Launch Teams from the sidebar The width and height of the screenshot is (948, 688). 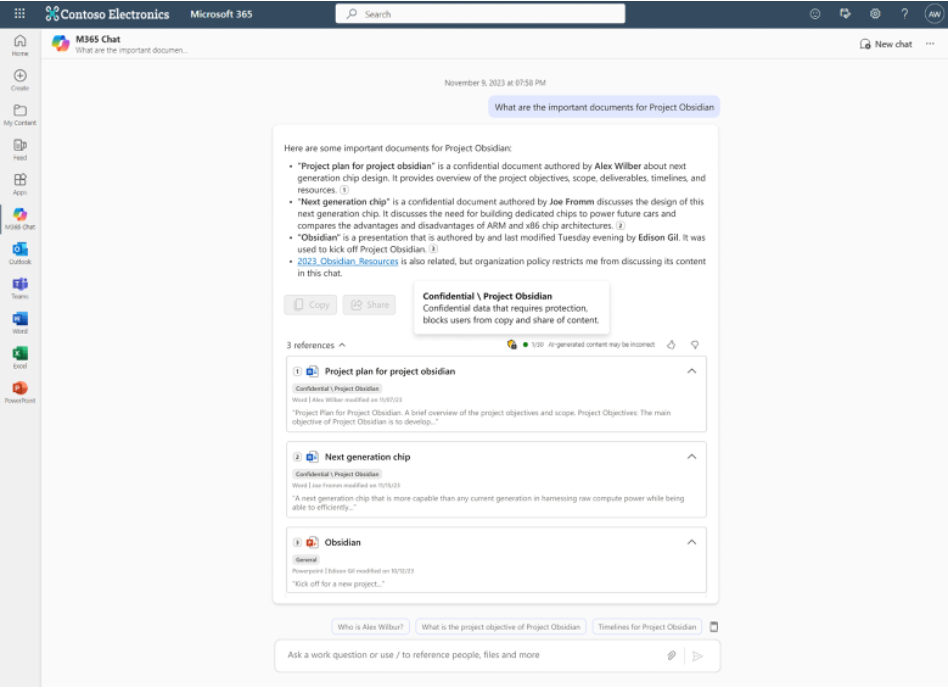pyautogui.click(x=20, y=288)
